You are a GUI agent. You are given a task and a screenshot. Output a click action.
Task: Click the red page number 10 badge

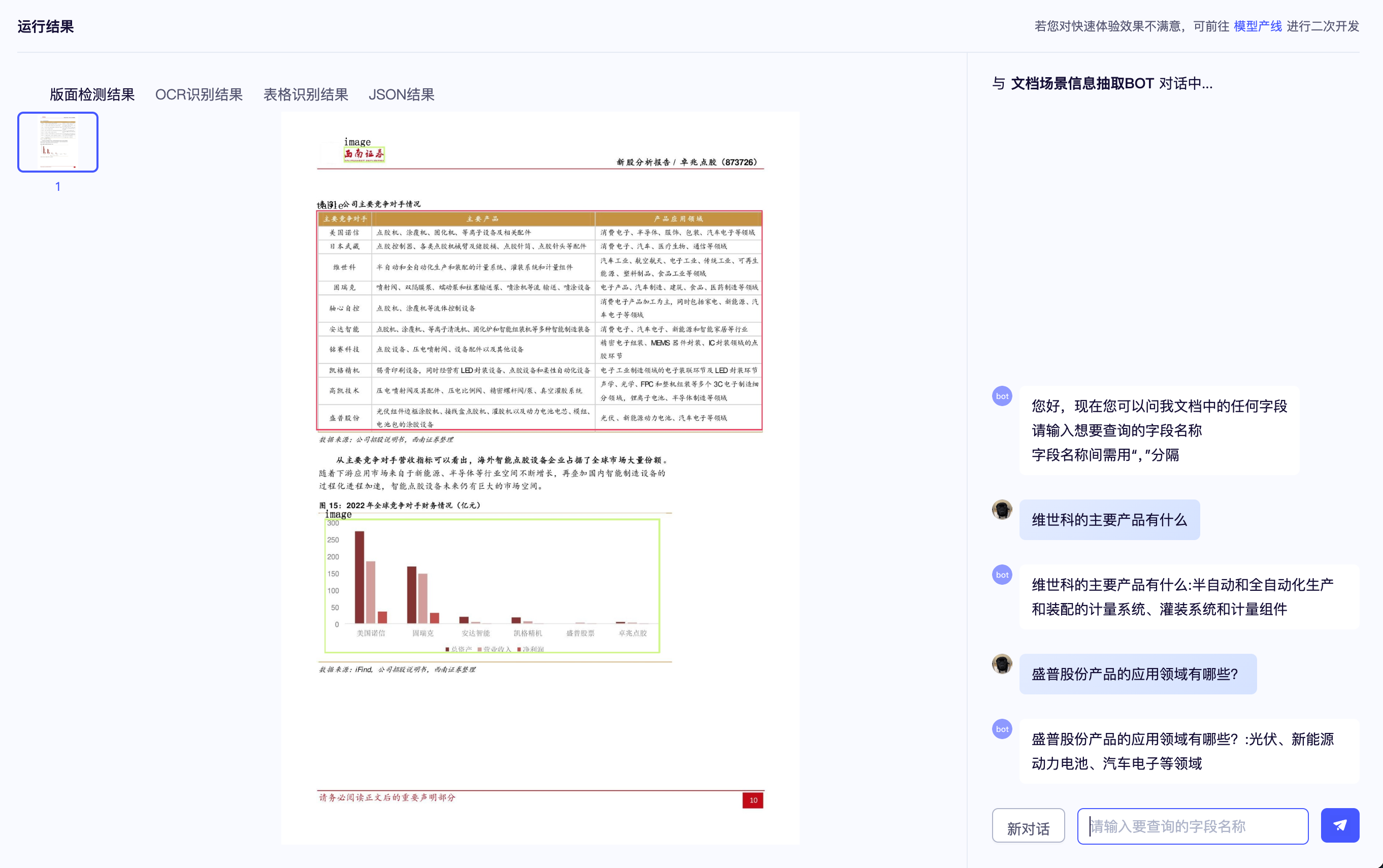[x=752, y=800]
